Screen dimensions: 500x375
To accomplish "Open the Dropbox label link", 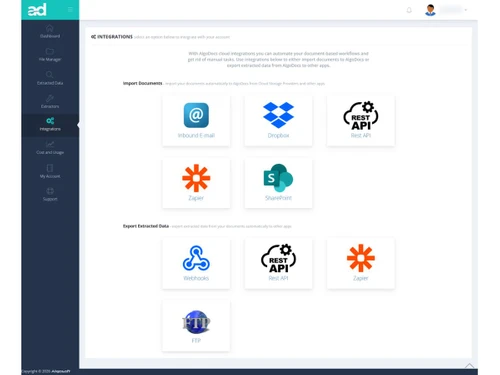I will point(278,135).
